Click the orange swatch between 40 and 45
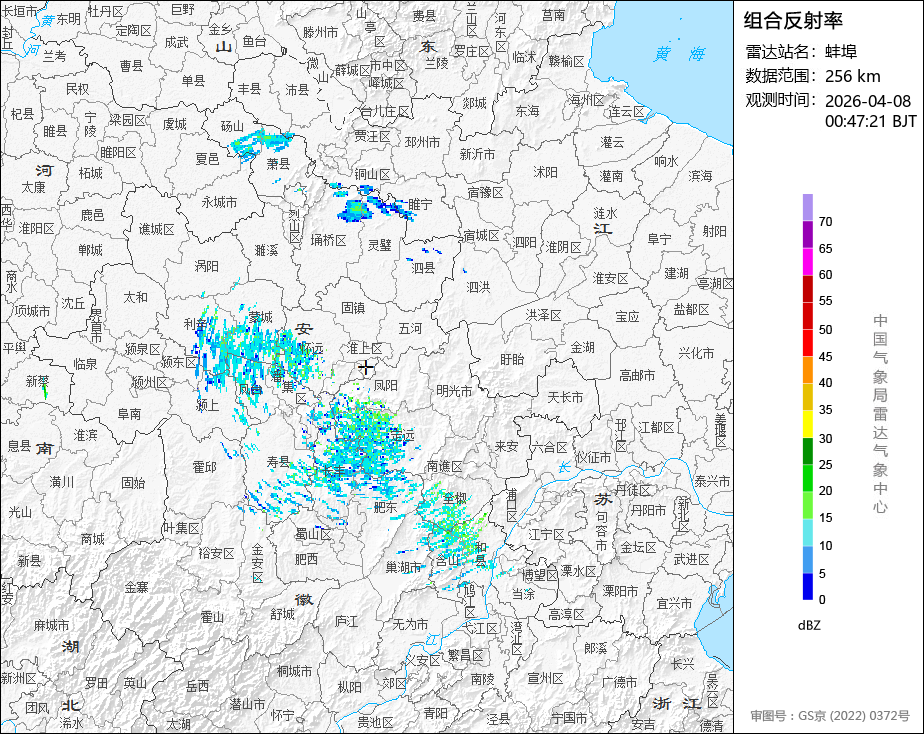This screenshot has width=924, height=734. pos(807,370)
